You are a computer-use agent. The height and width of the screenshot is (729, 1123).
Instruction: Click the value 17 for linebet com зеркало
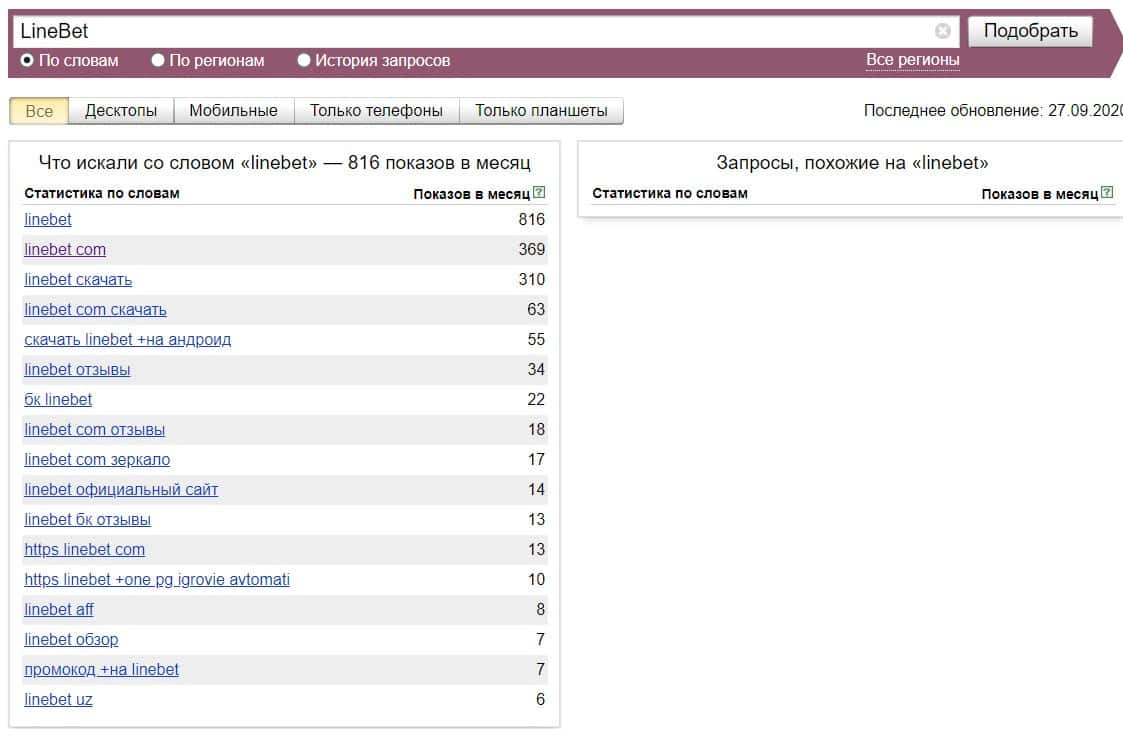coord(536,460)
